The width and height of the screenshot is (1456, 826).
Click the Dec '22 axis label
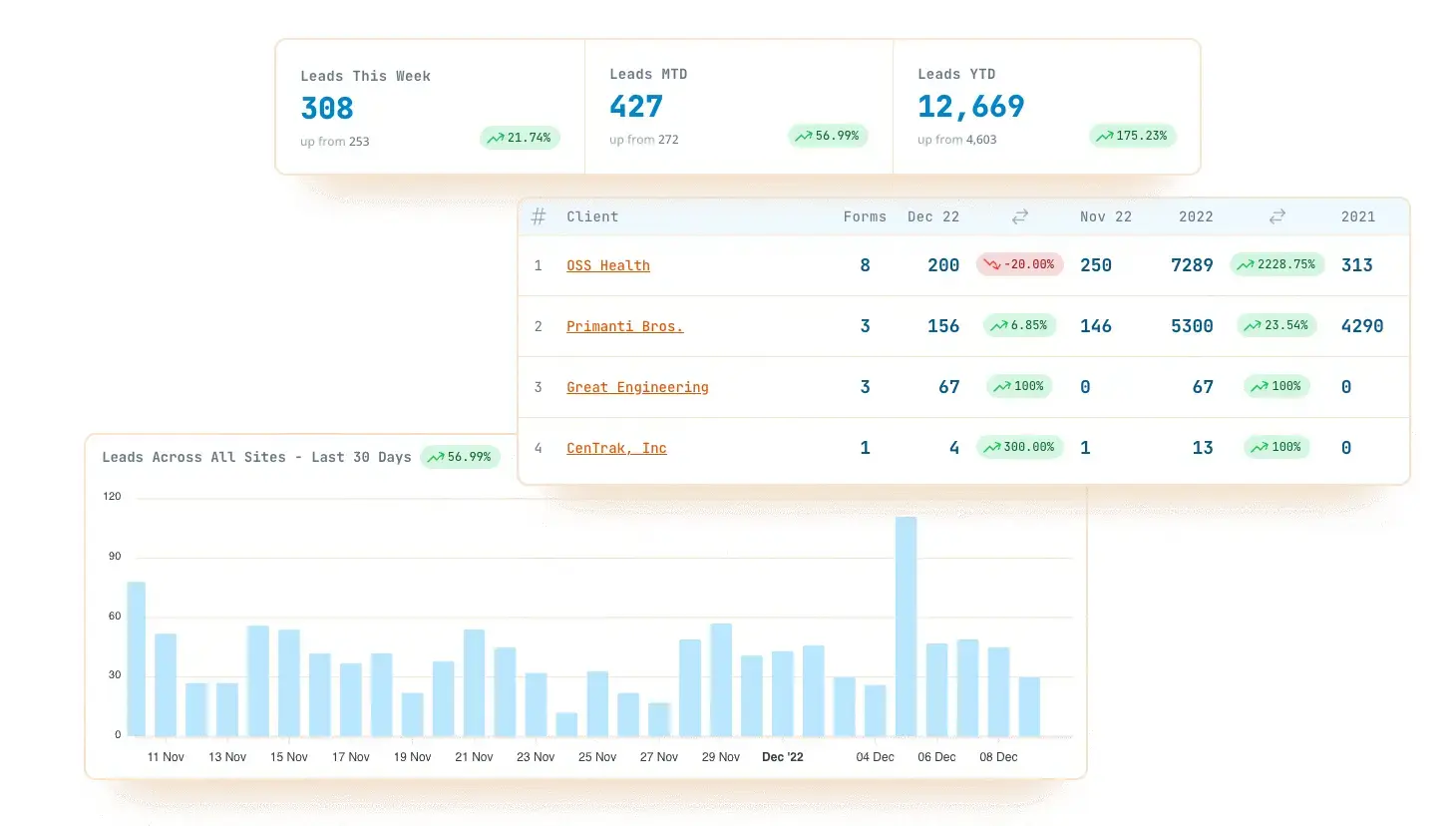pos(783,757)
